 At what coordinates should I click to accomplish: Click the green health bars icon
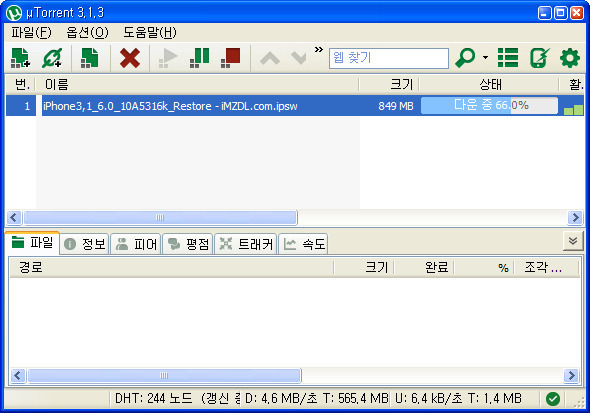click(573, 109)
